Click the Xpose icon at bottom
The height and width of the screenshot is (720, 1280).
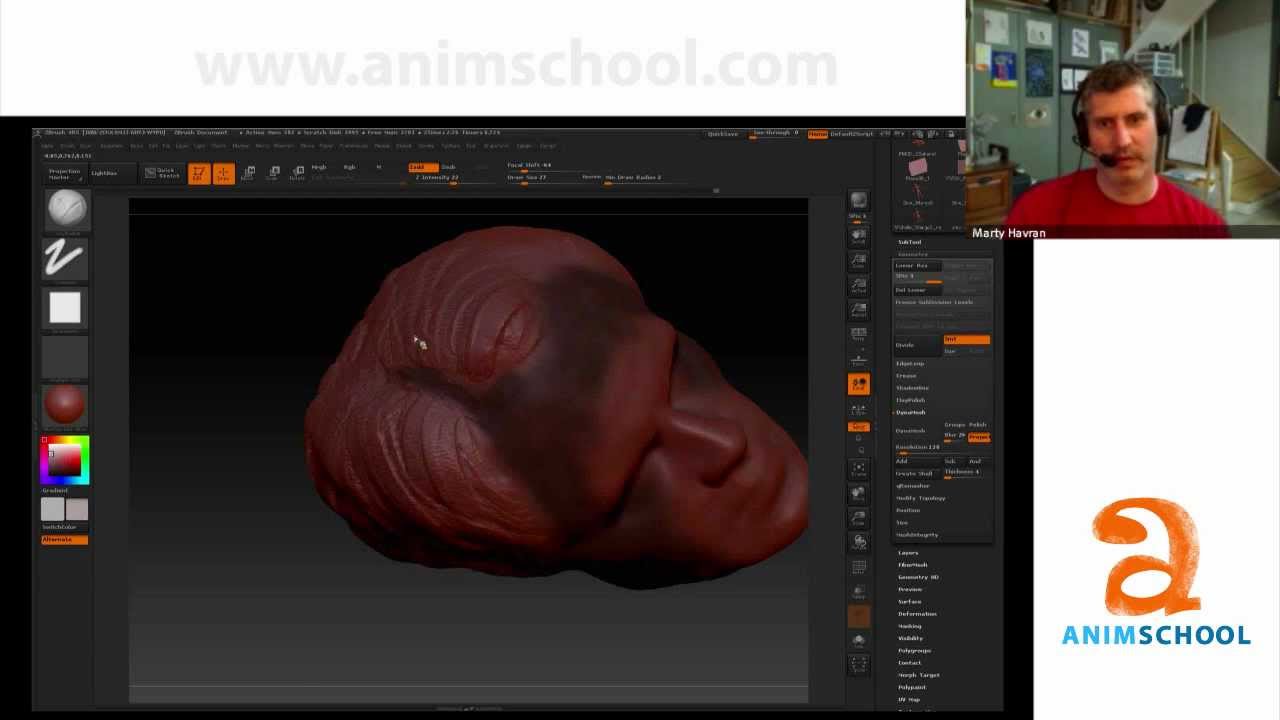point(858,665)
